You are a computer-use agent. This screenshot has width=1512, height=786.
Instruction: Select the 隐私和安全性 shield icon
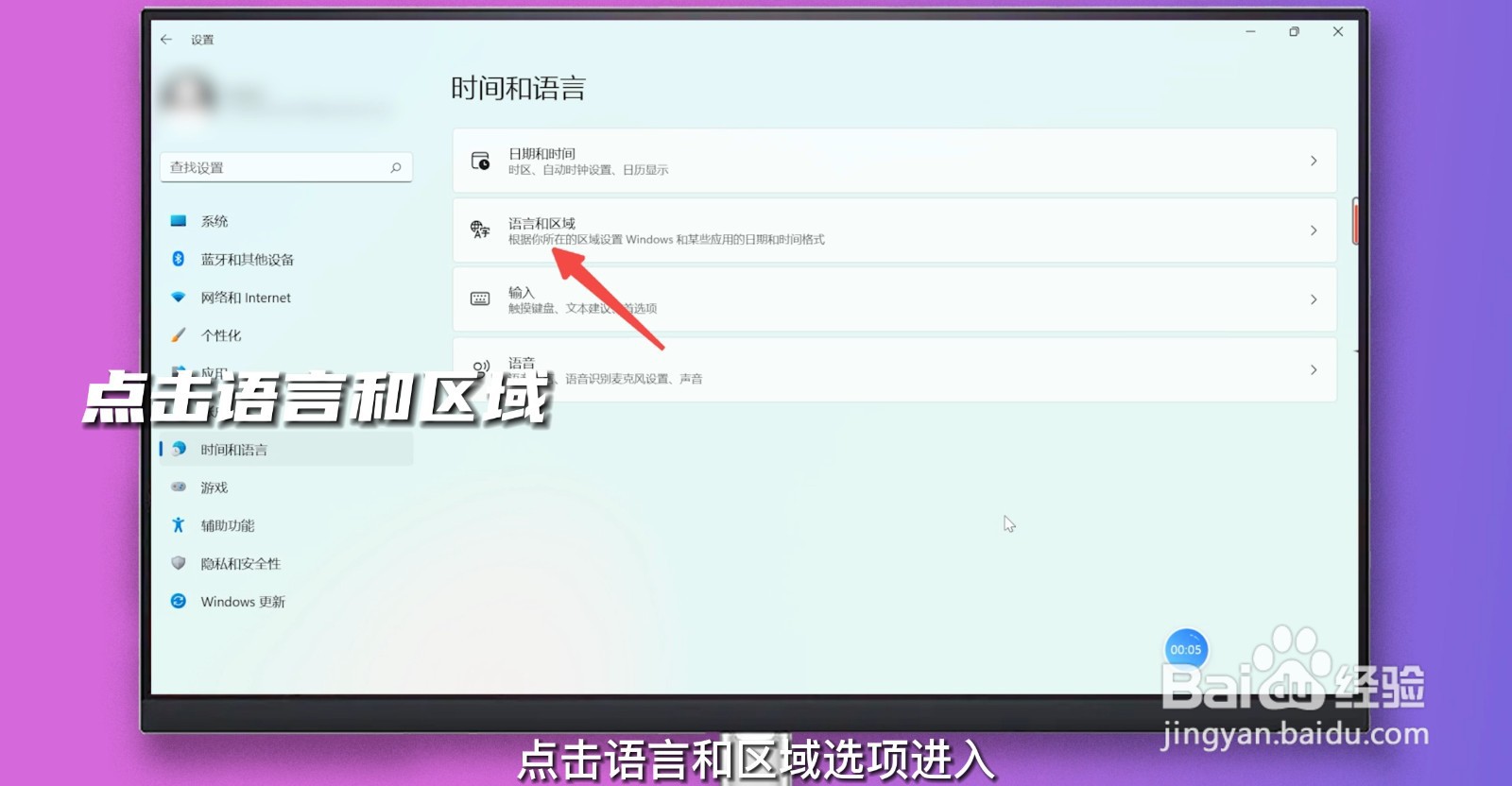tap(178, 563)
